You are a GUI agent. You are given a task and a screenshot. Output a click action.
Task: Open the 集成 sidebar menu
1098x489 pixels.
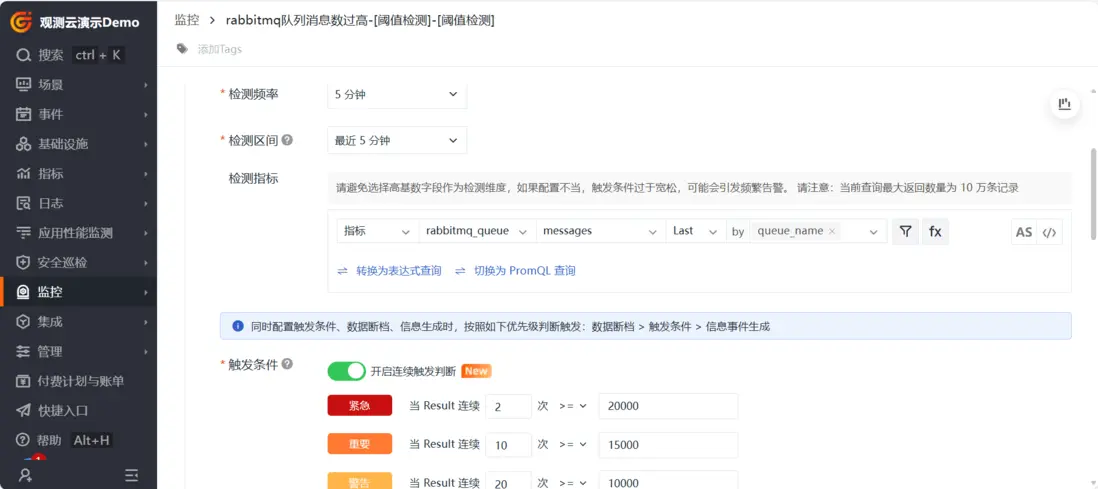(x=78, y=322)
